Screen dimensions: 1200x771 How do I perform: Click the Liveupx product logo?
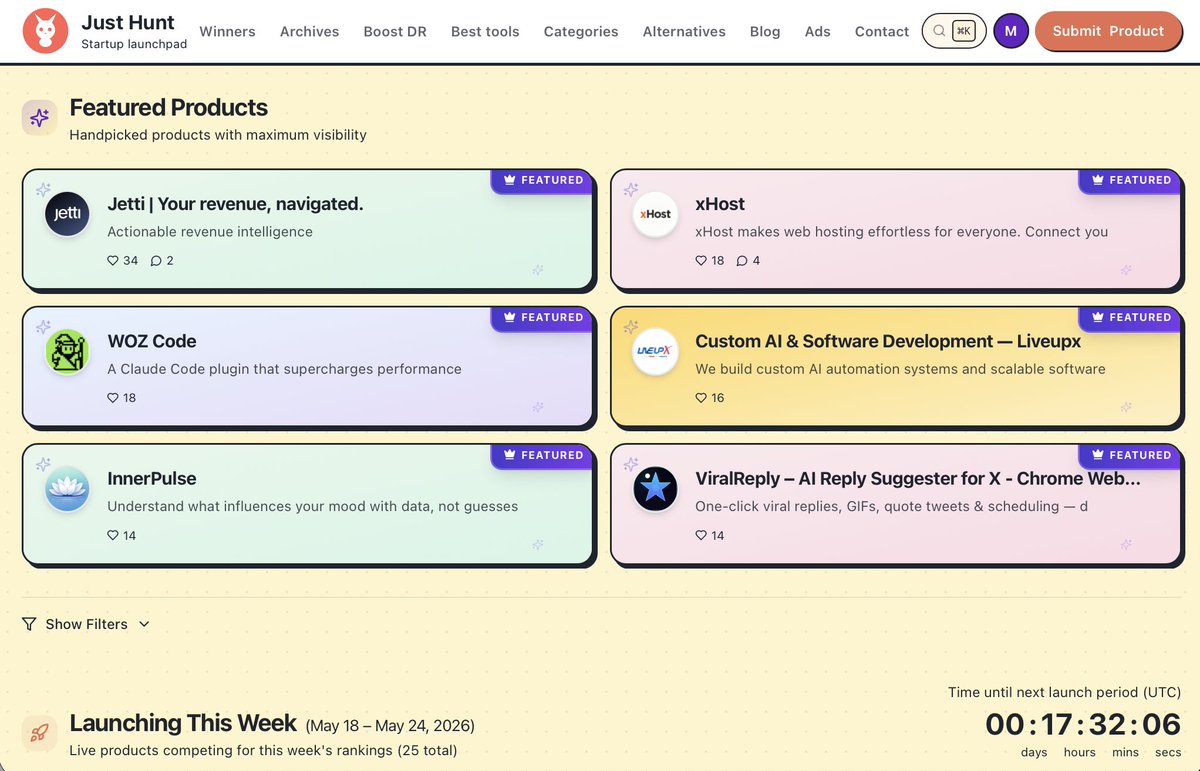[x=655, y=351]
